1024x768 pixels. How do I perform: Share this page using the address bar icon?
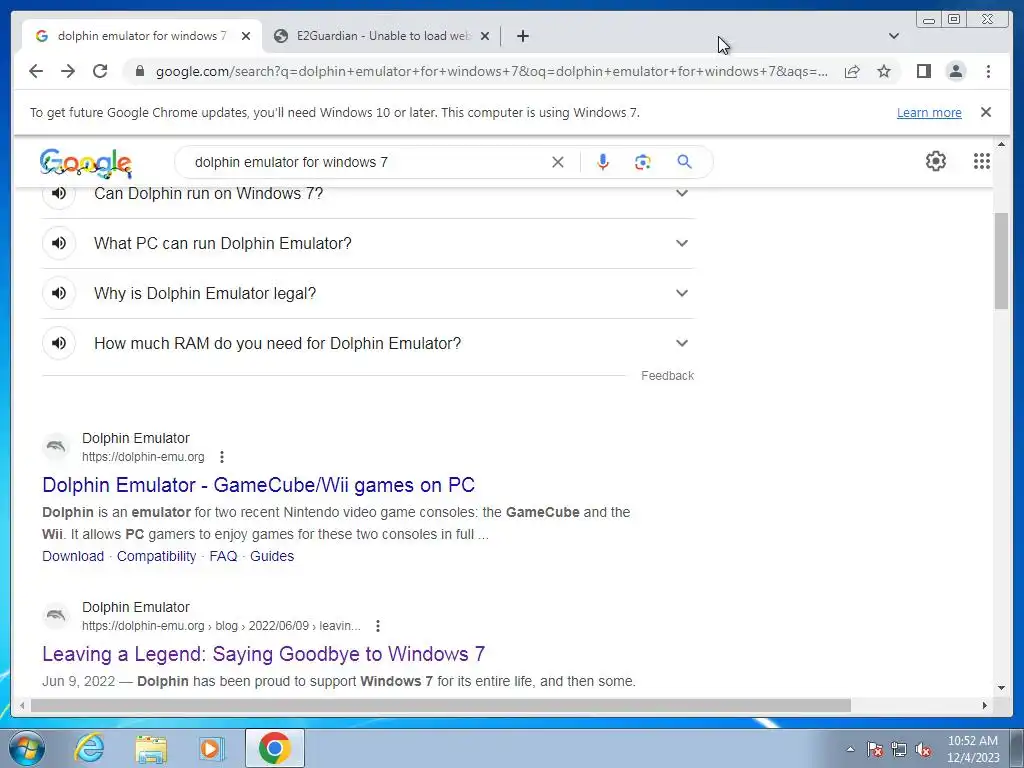pyautogui.click(x=852, y=71)
